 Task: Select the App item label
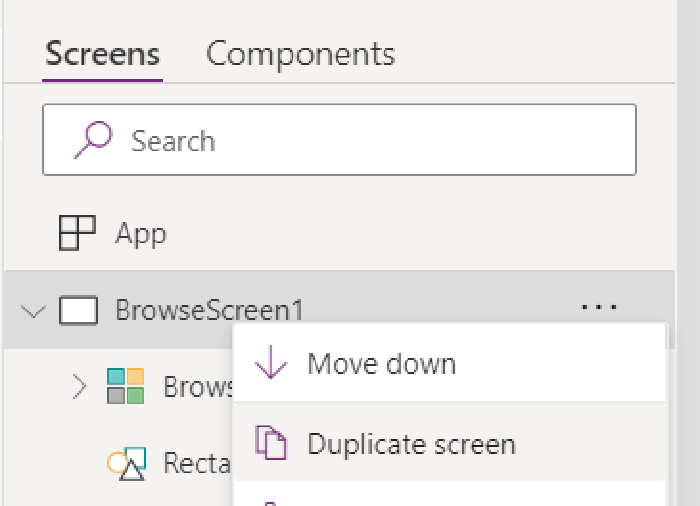pos(141,234)
